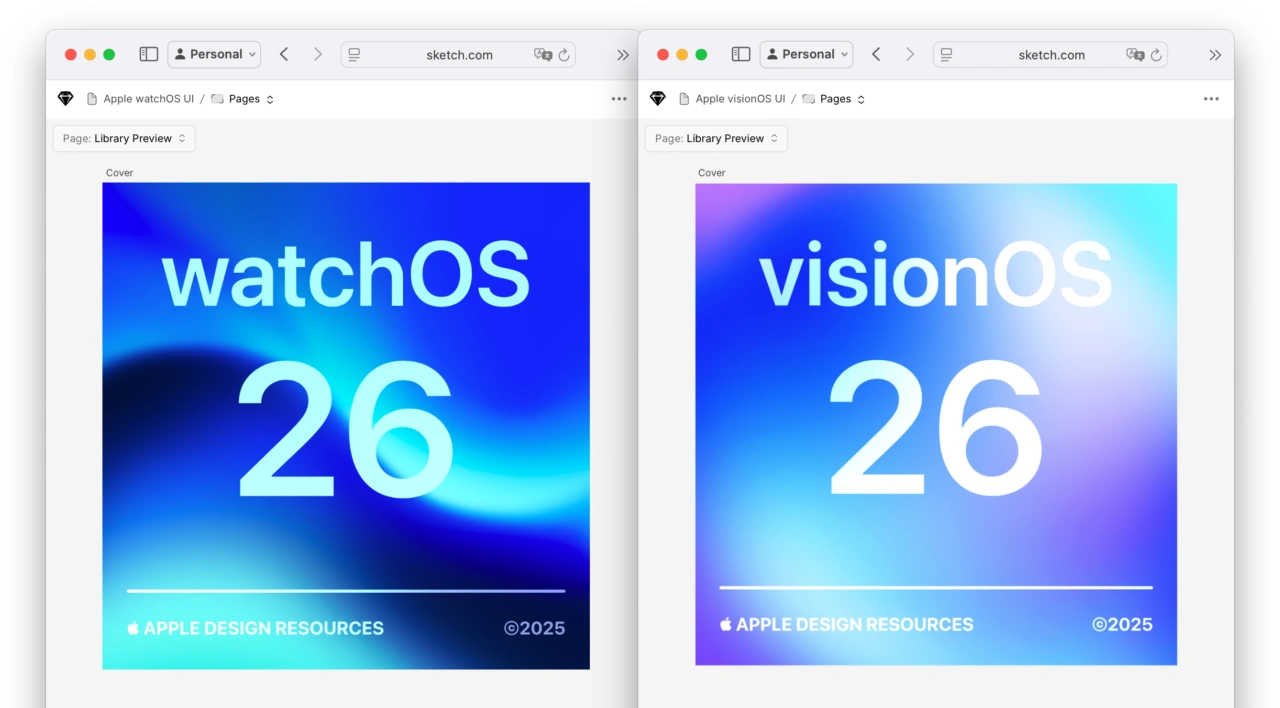Reload the page in the watchOS window
1280x708 pixels.
(x=564, y=55)
